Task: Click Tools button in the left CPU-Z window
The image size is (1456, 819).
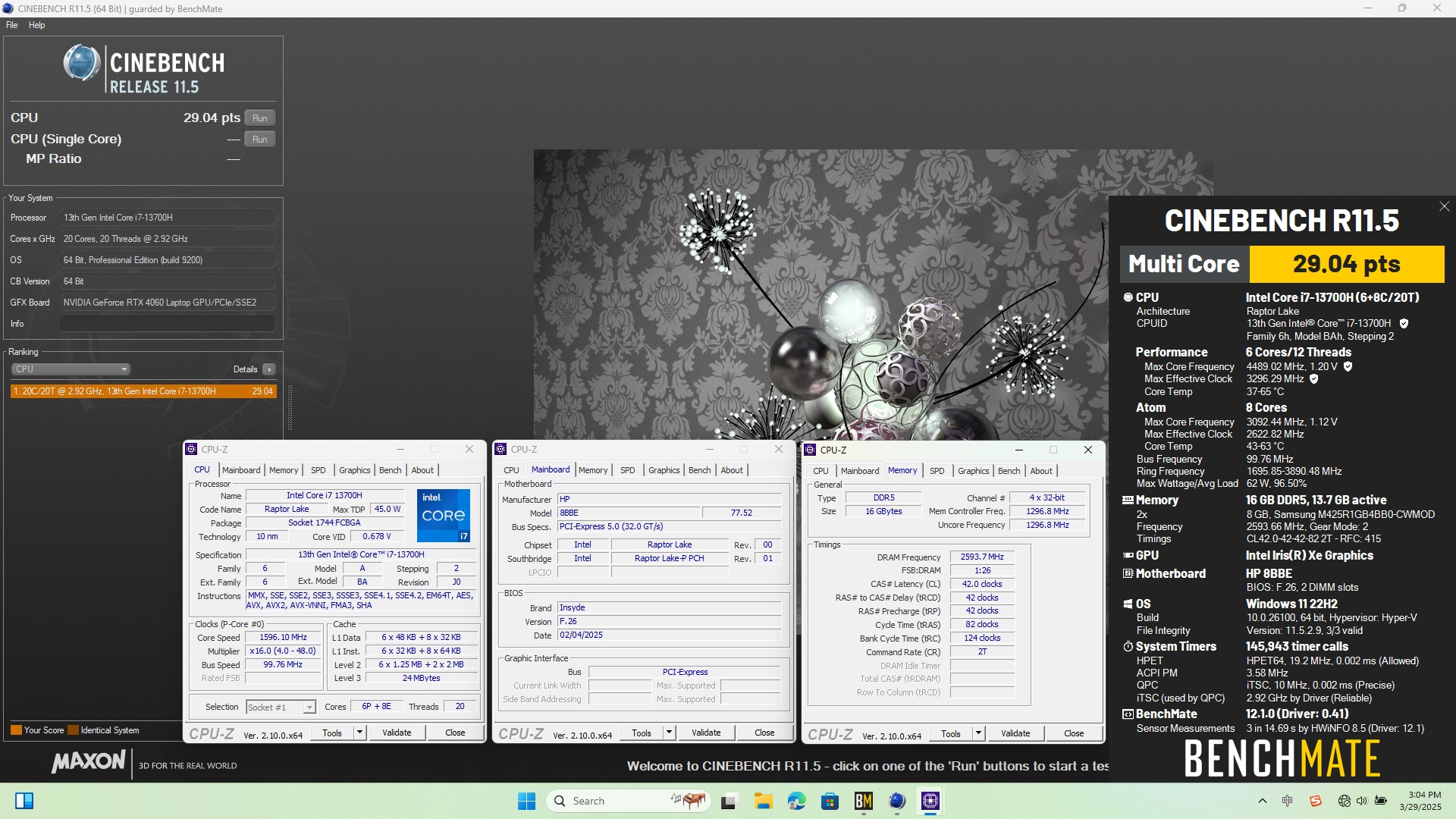Action: tap(332, 733)
